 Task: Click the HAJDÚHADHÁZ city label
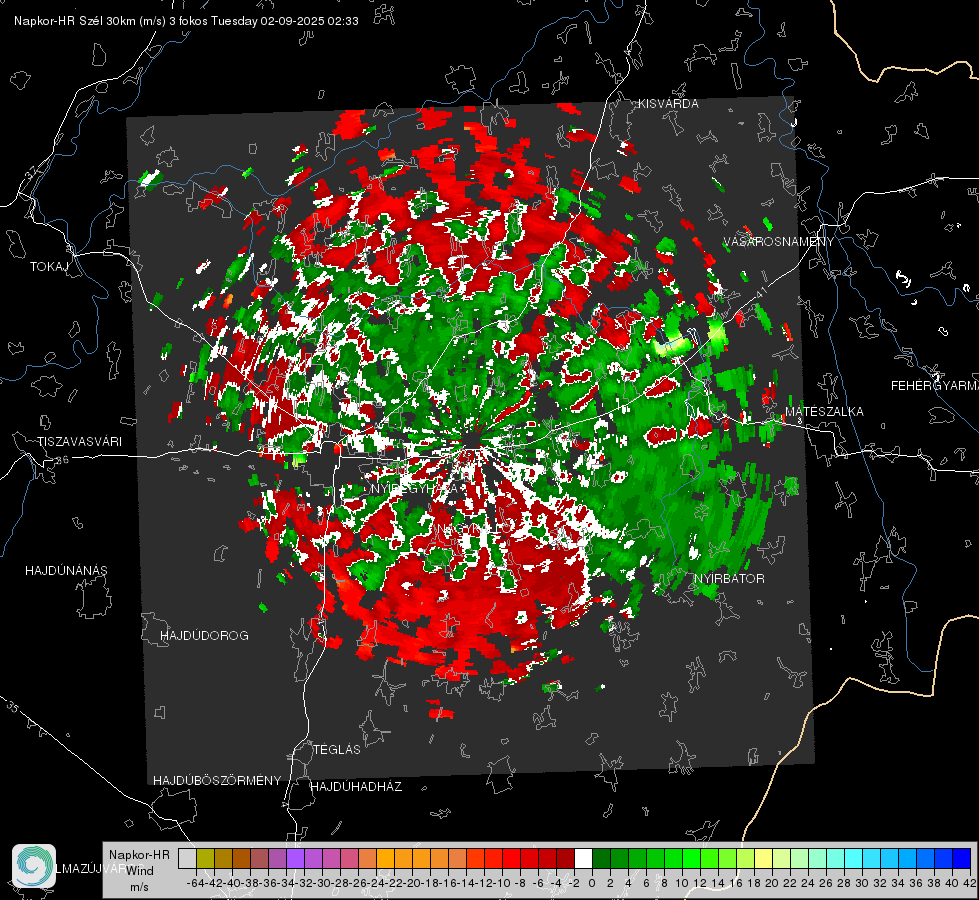[357, 786]
